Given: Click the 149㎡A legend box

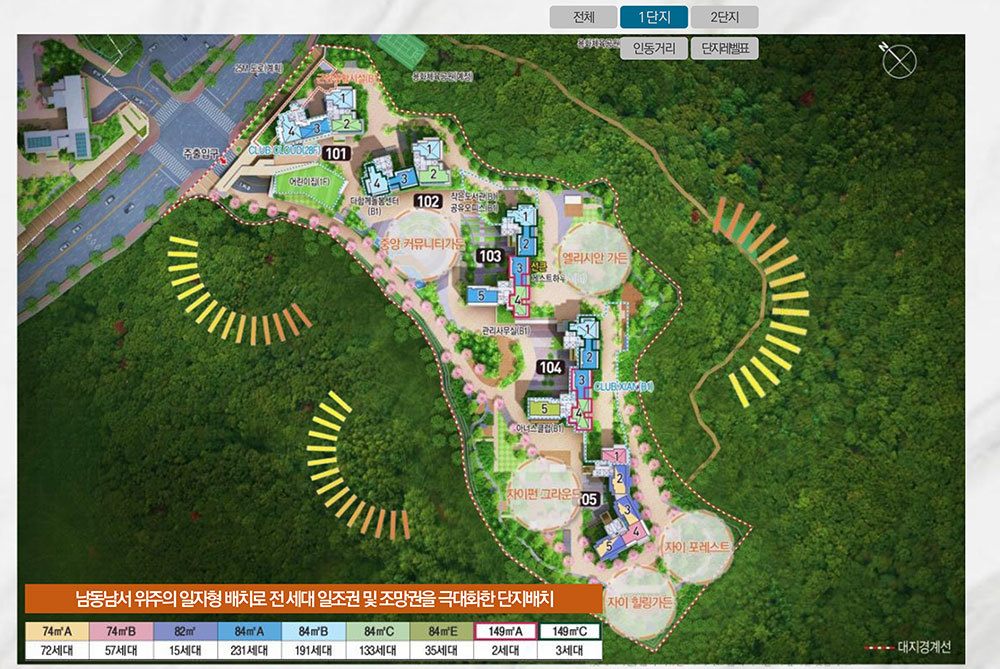Looking at the screenshot, I should (x=506, y=631).
